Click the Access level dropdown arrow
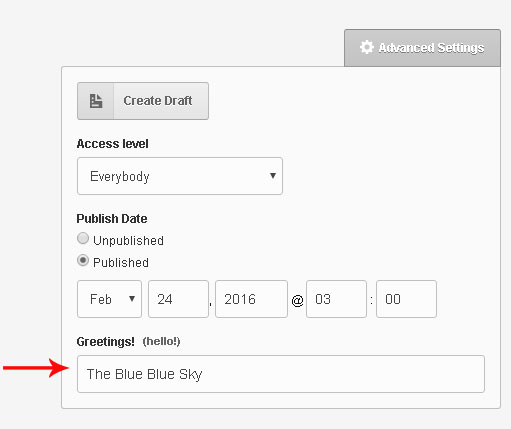Screen dimensions: 511x429 tap(273, 176)
